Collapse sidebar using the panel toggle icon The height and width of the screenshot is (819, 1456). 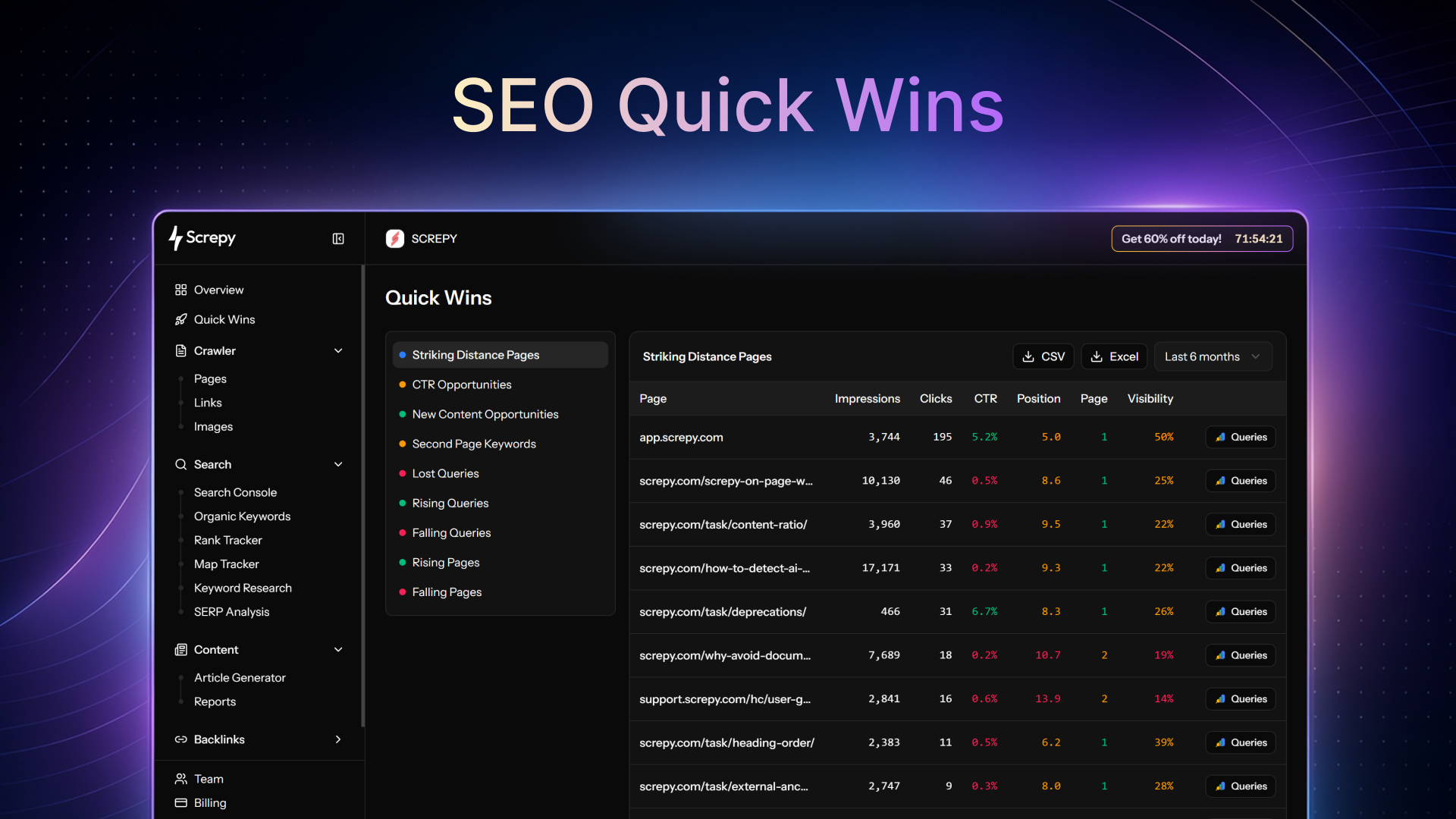(x=338, y=239)
